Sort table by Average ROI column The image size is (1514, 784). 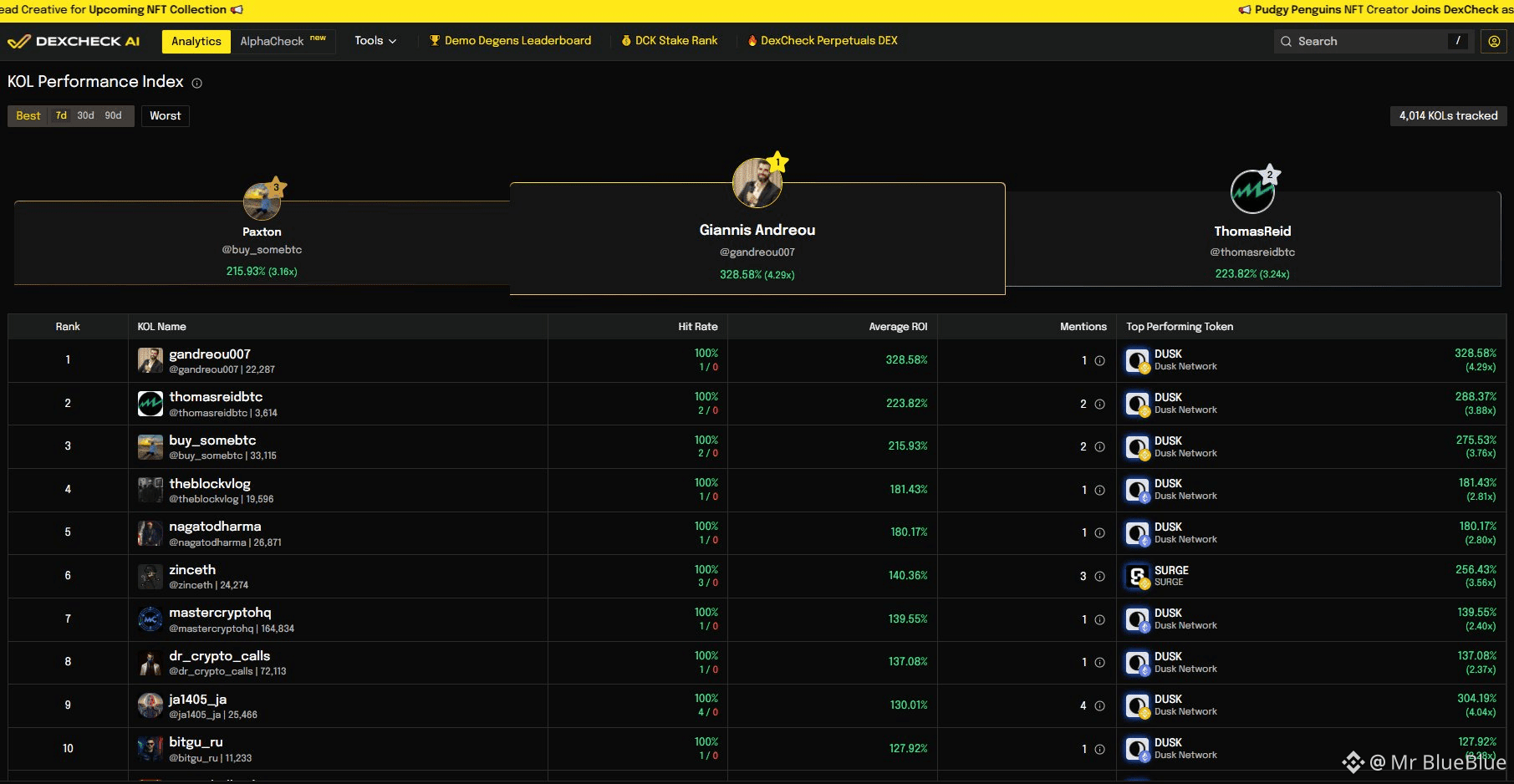coord(898,327)
